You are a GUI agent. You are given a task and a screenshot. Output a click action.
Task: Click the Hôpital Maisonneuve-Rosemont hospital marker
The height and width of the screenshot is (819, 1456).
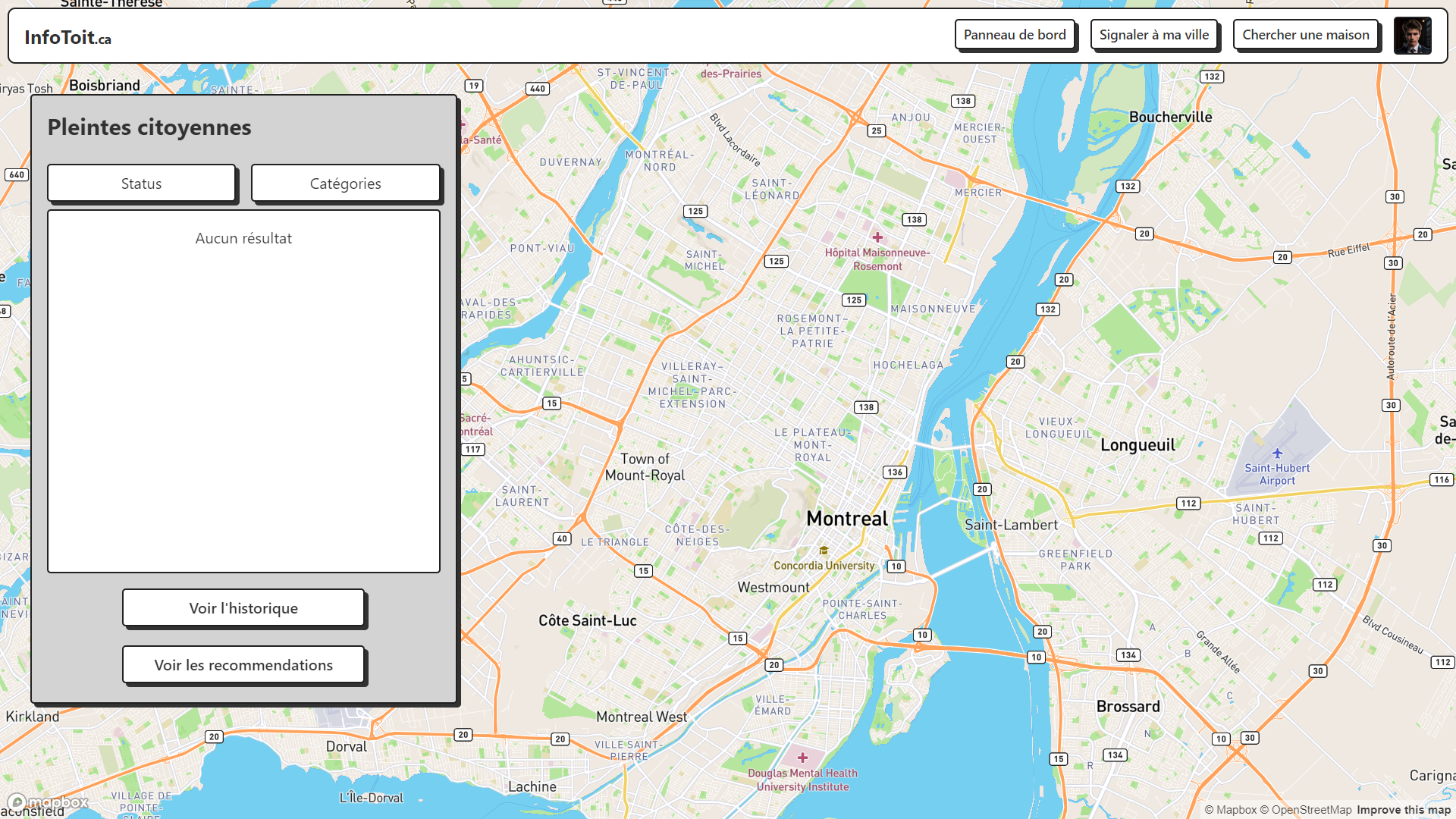click(877, 237)
